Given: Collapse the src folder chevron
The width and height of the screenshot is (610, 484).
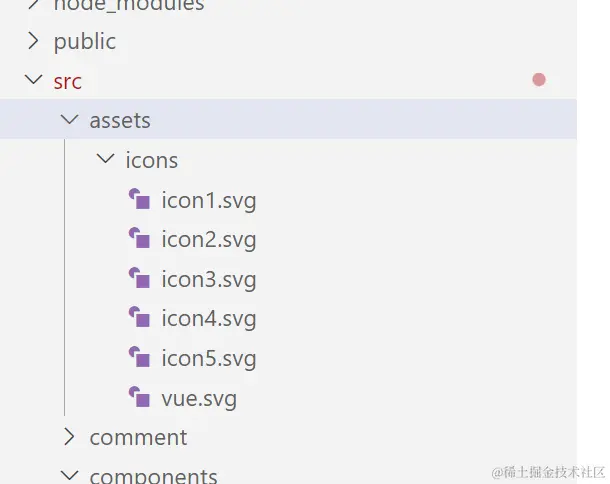Looking at the screenshot, I should (x=33, y=80).
